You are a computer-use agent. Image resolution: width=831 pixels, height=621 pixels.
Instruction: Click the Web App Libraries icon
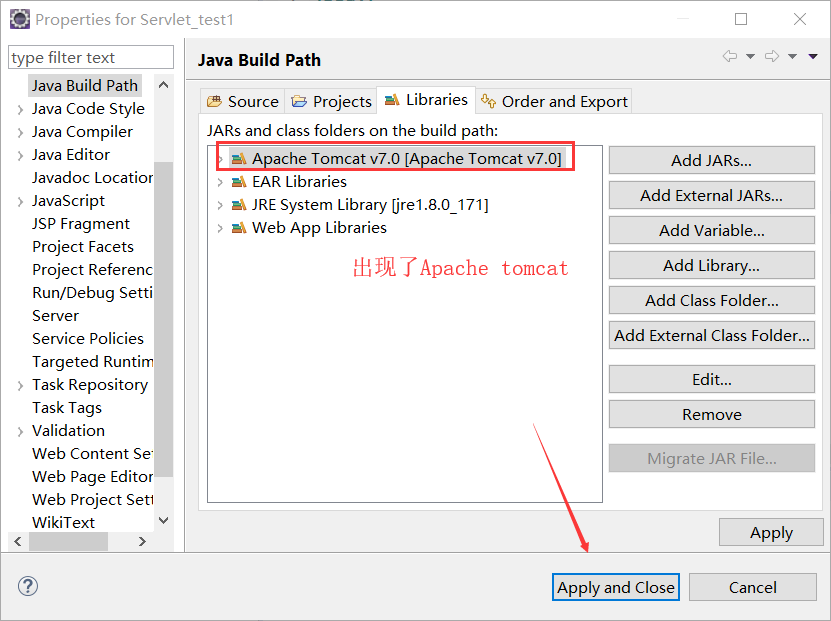coord(239,228)
